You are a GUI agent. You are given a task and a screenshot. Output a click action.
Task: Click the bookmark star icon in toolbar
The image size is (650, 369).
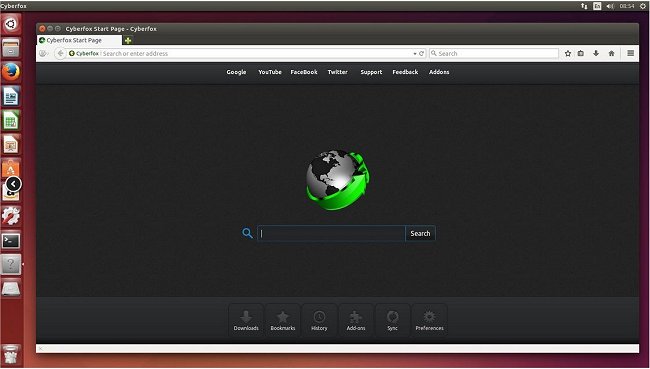[x=568, y=53]
